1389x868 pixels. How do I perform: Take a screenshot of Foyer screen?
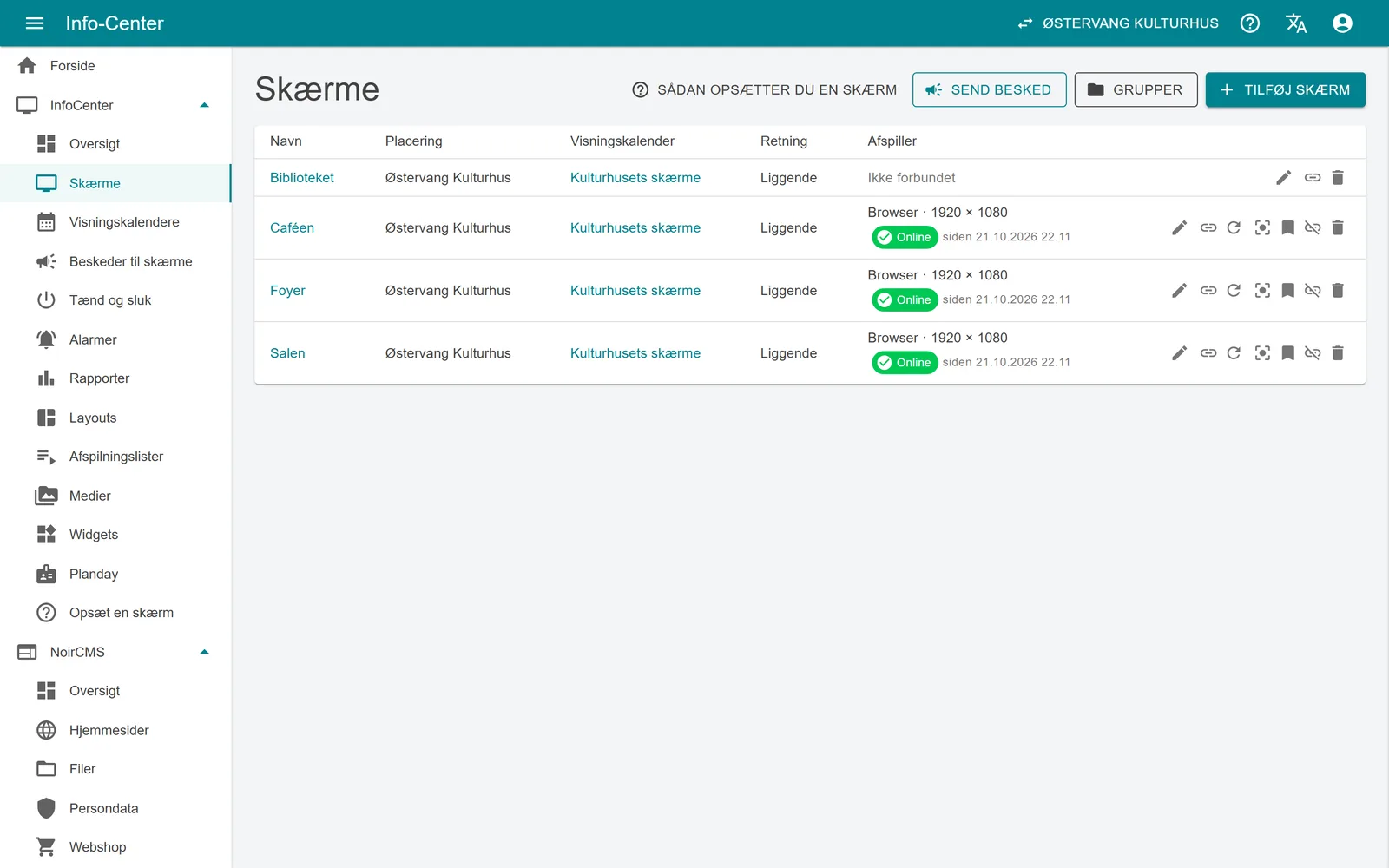(x=1262, y=291)
